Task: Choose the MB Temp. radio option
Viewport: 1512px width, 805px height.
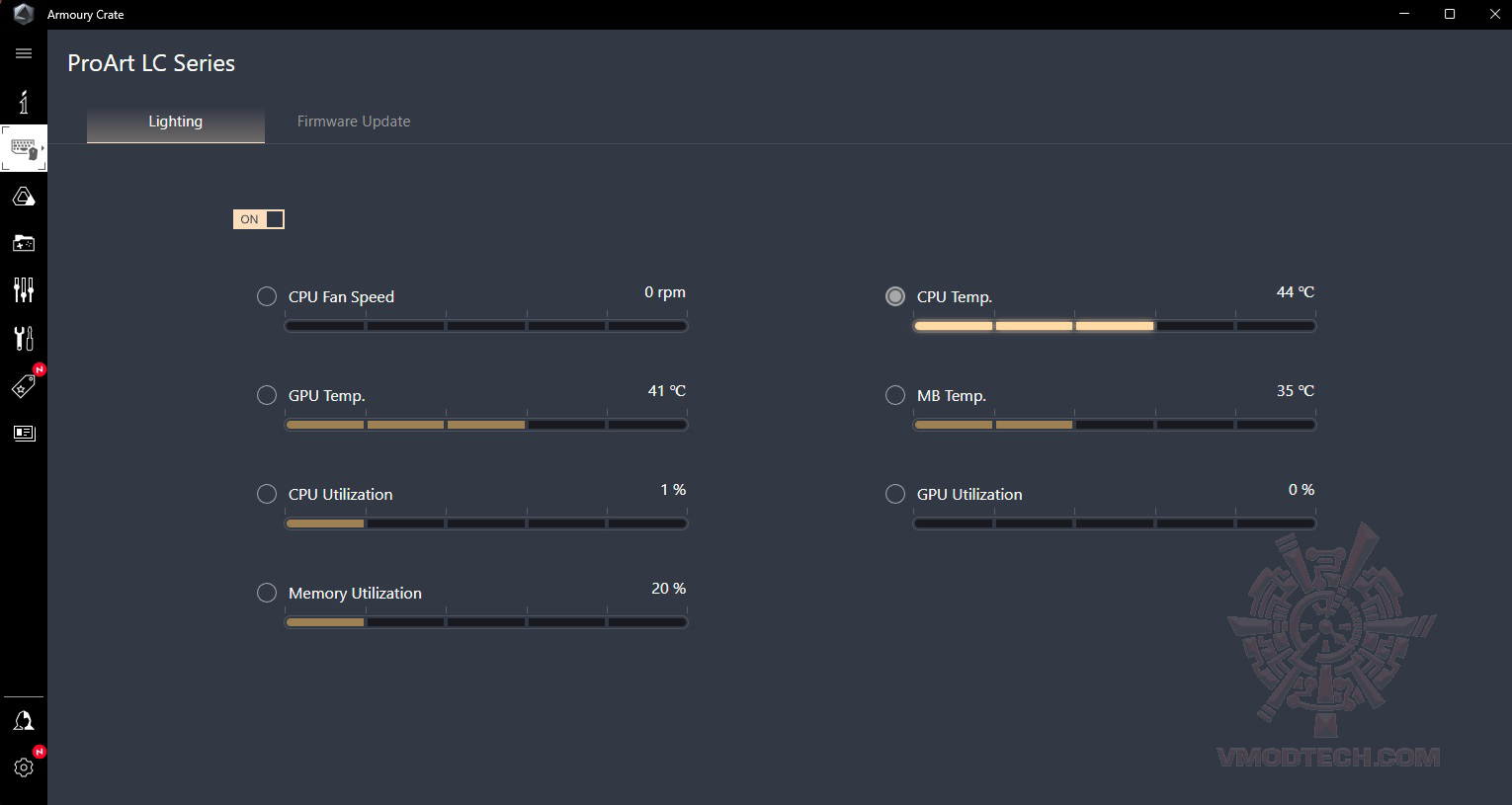Action: (x=895, y=395)
